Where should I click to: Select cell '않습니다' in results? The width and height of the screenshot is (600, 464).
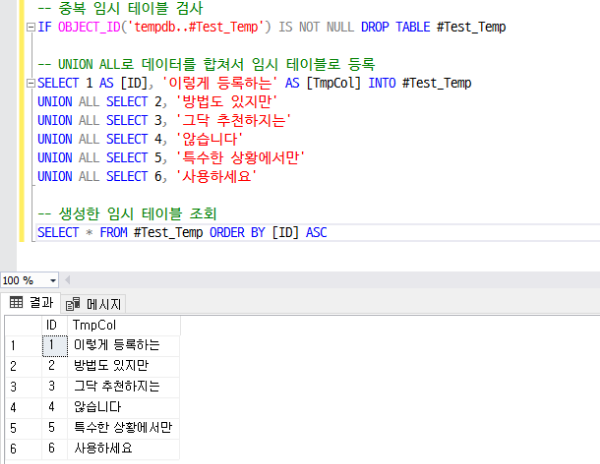tap(124, 407)
